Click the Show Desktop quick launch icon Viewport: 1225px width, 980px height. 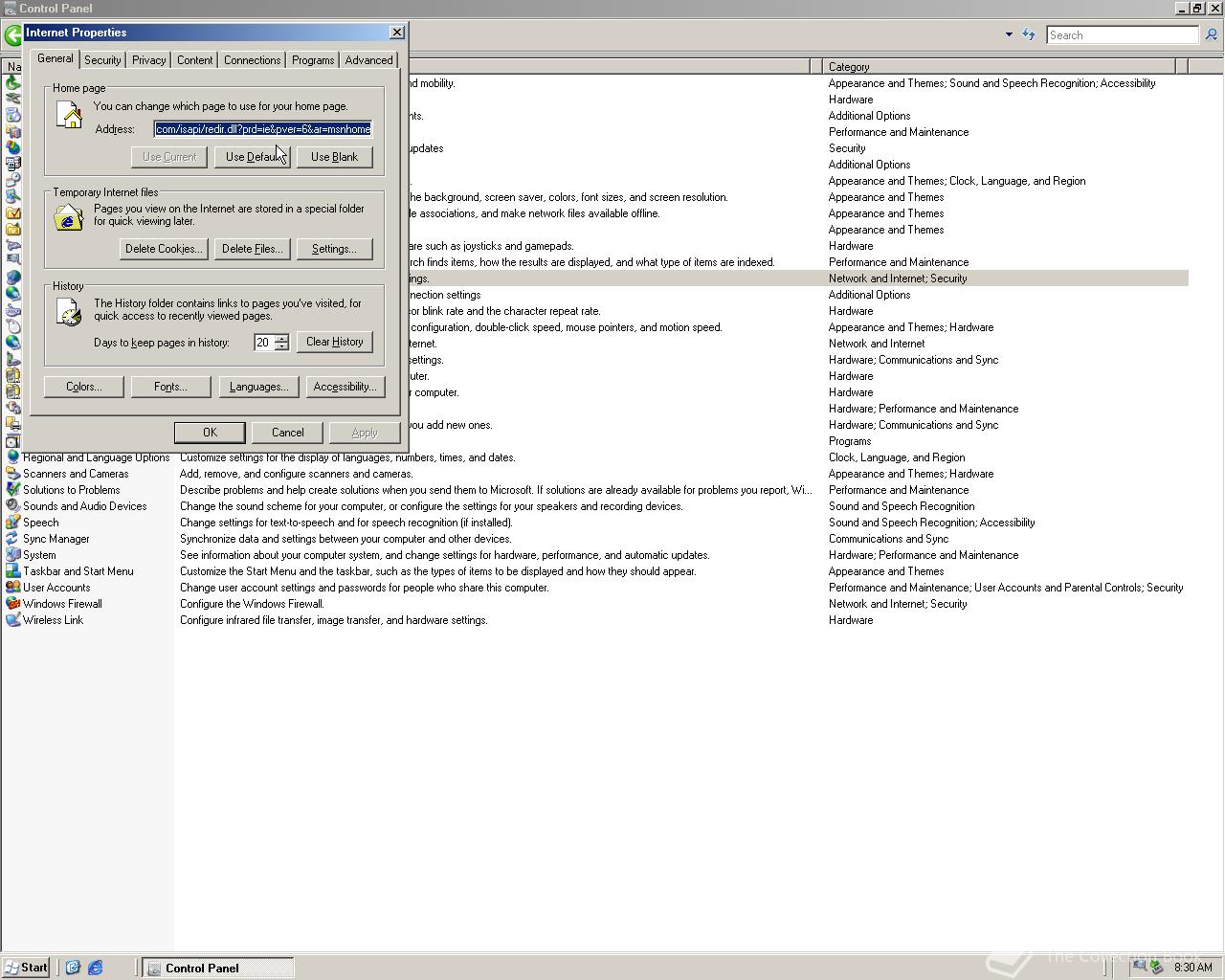[72, 968]
